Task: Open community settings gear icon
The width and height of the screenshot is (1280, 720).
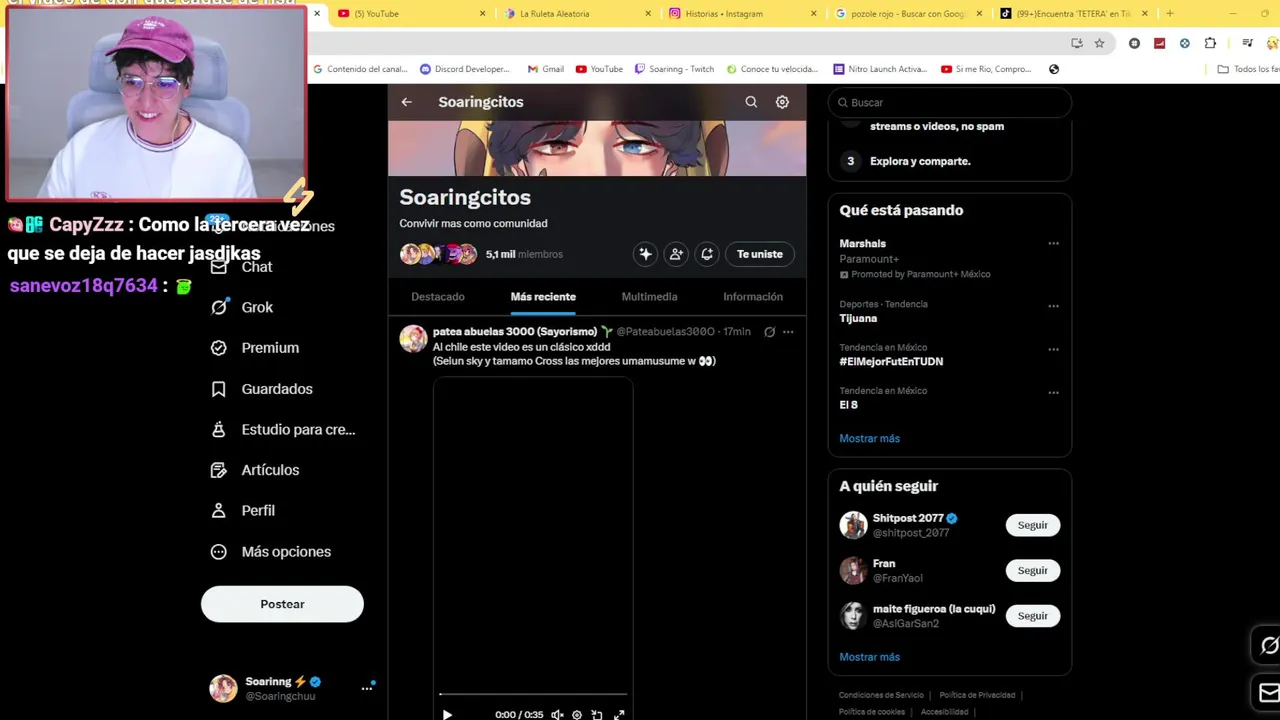Action: 782,102
